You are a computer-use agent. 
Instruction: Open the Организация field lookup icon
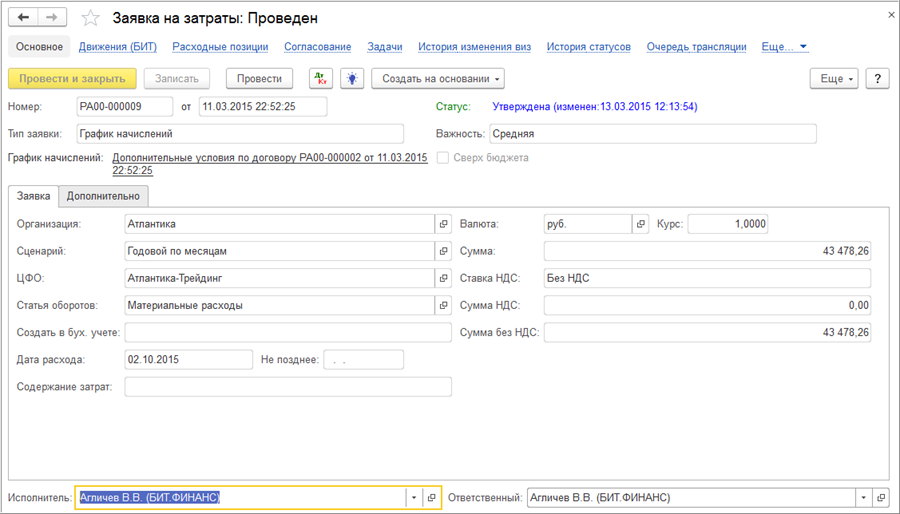pyautogui.click(x=444, y=224)
